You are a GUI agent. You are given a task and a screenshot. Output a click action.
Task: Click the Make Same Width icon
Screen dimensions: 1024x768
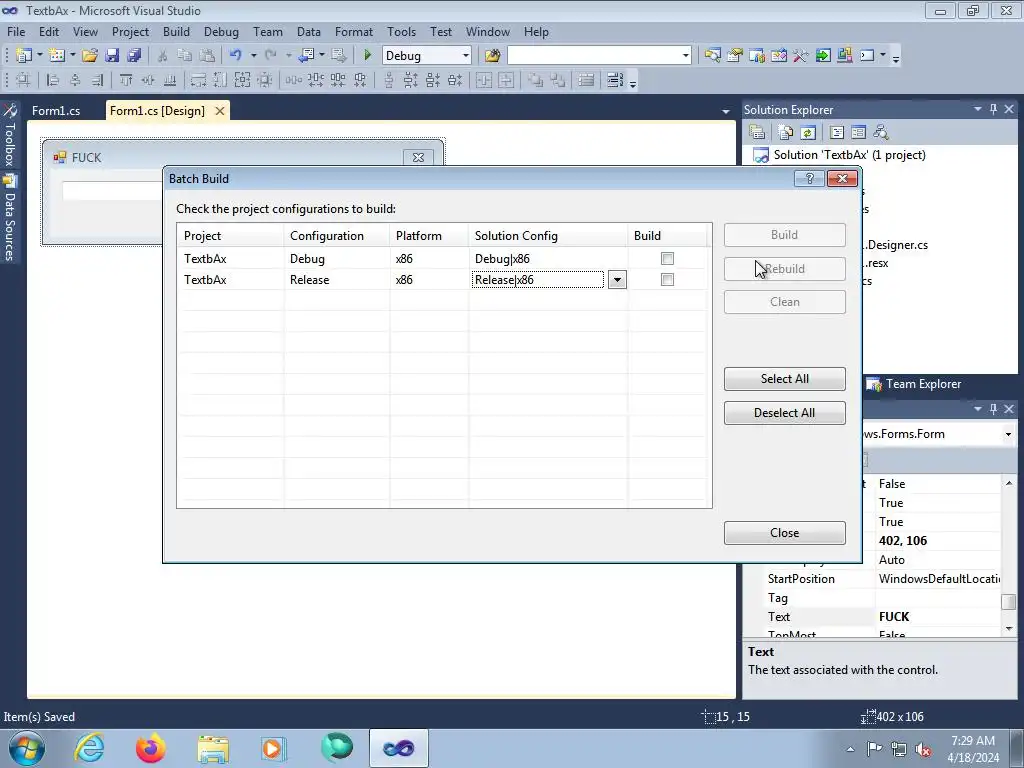point(198,80)
